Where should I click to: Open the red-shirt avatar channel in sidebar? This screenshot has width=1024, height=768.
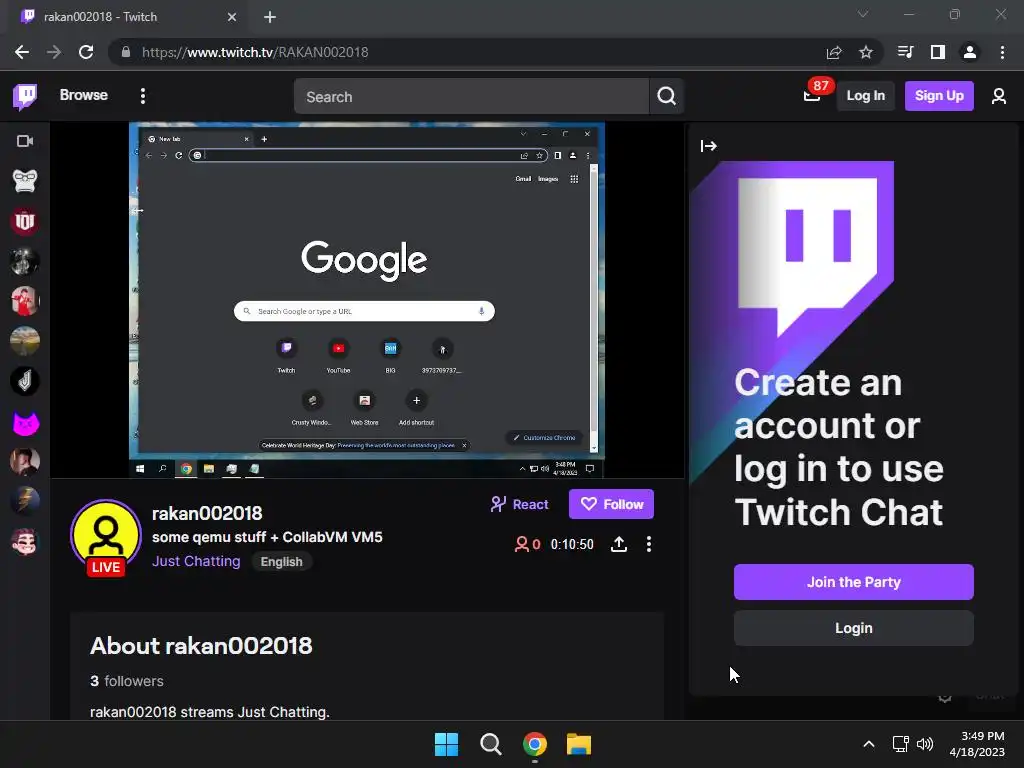click(25, 301)
